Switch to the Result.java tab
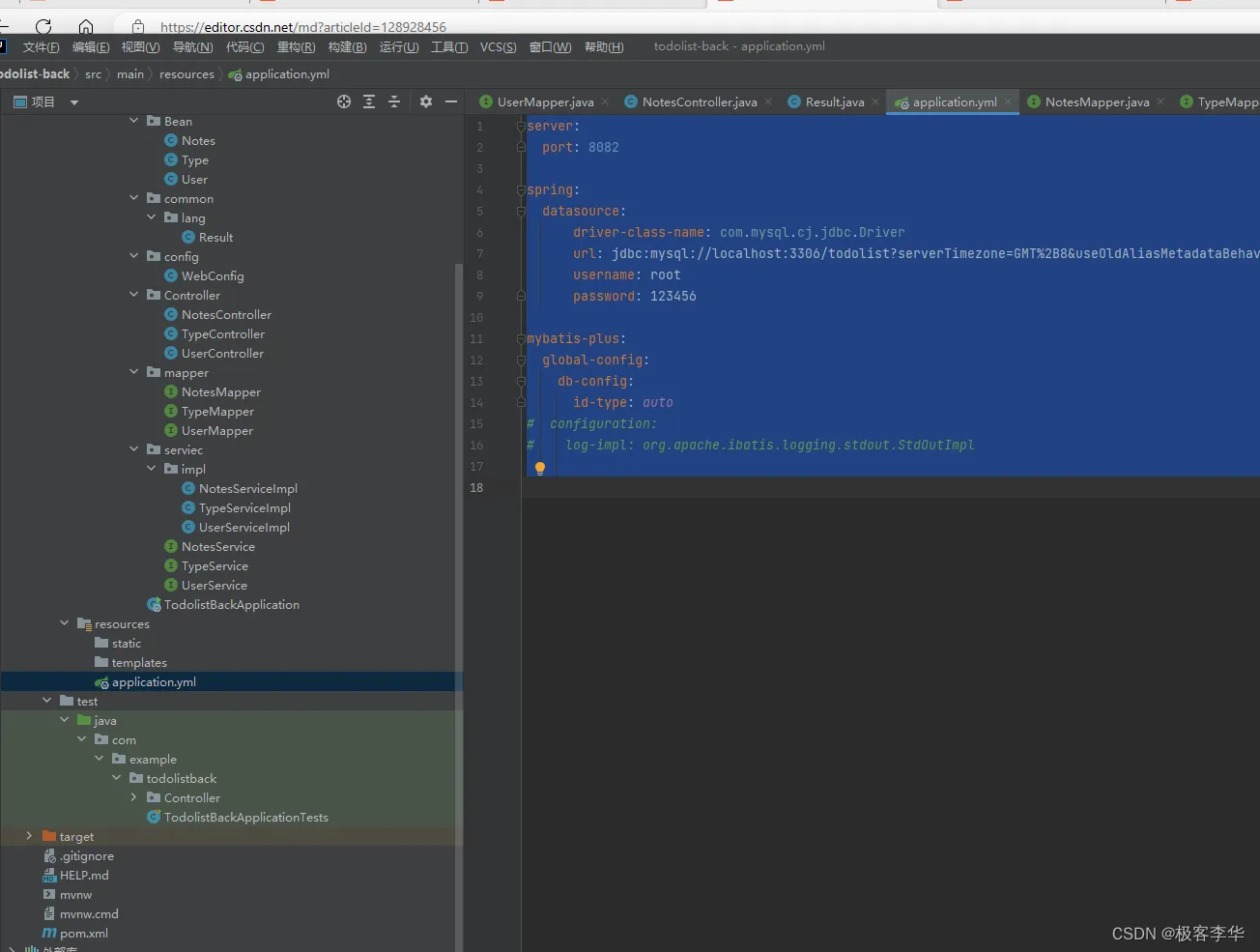The height and width of the screenshot is (952, 1260). coord(834,102)
